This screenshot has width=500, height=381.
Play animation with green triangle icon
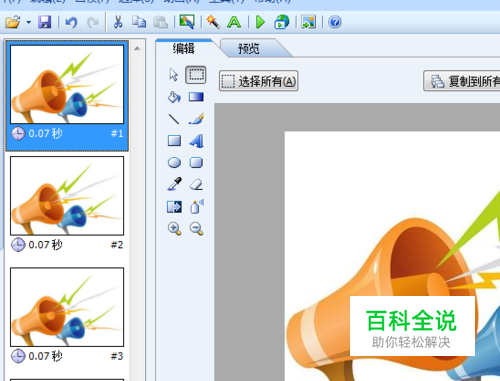pyautogui.click(x=260, y=22)
